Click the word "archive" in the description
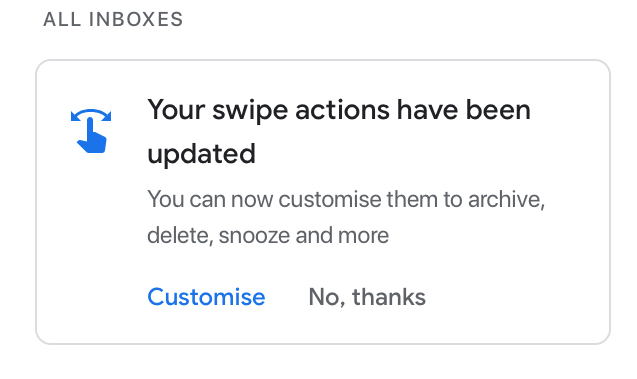This screenshot has height=379, width=637. pos(504,199)
